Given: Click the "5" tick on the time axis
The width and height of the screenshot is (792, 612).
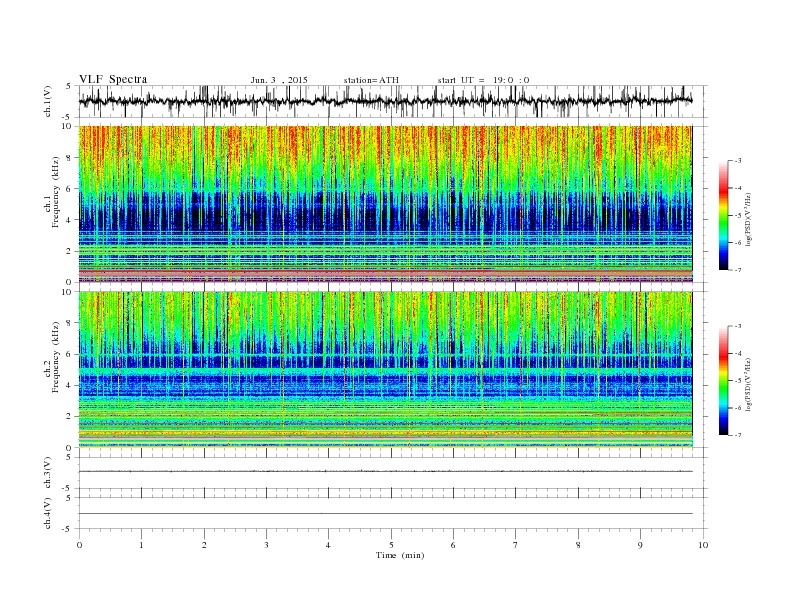Looking at the screenshot, I should click(391, 545).
